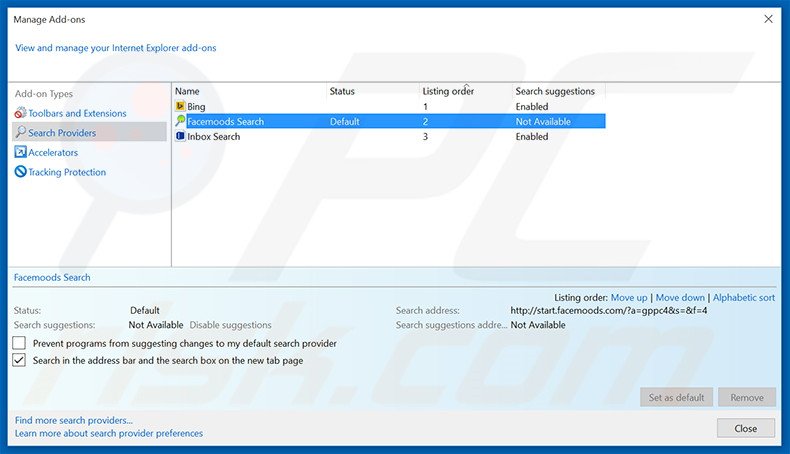Click Enabled suggestions cell for Bing
The width and height of the screenshot is (790, 454).
(532, 106)
